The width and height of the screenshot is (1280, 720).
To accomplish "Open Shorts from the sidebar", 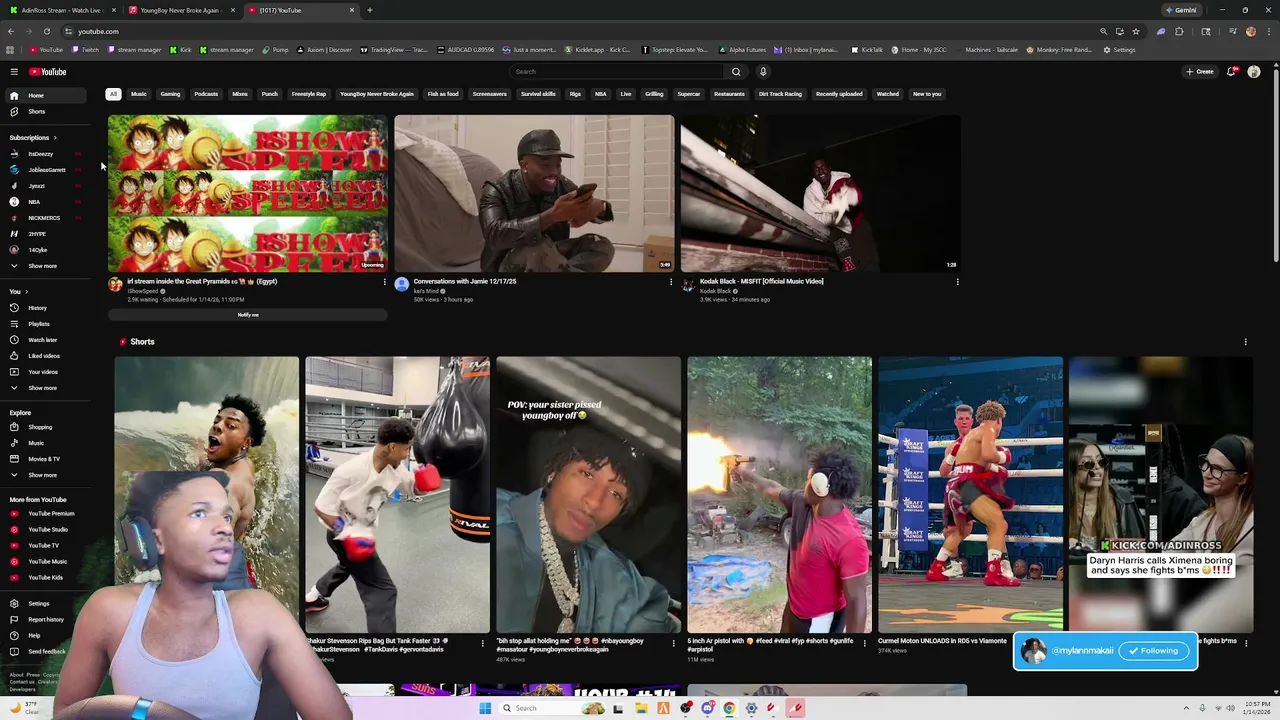I will 48,111.
